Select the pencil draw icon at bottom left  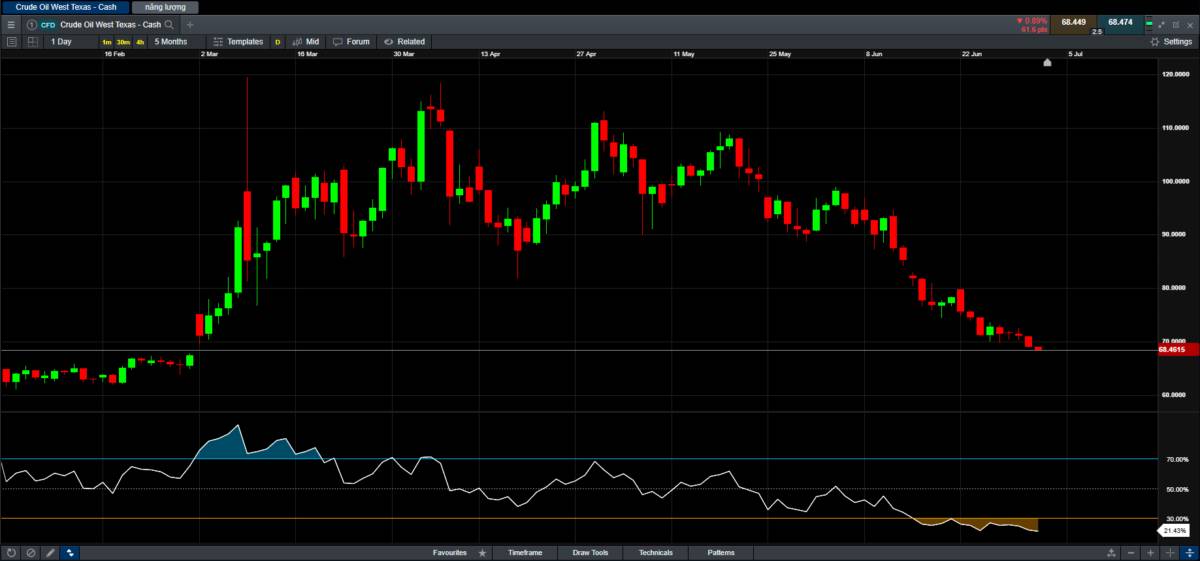click(51, 552)
